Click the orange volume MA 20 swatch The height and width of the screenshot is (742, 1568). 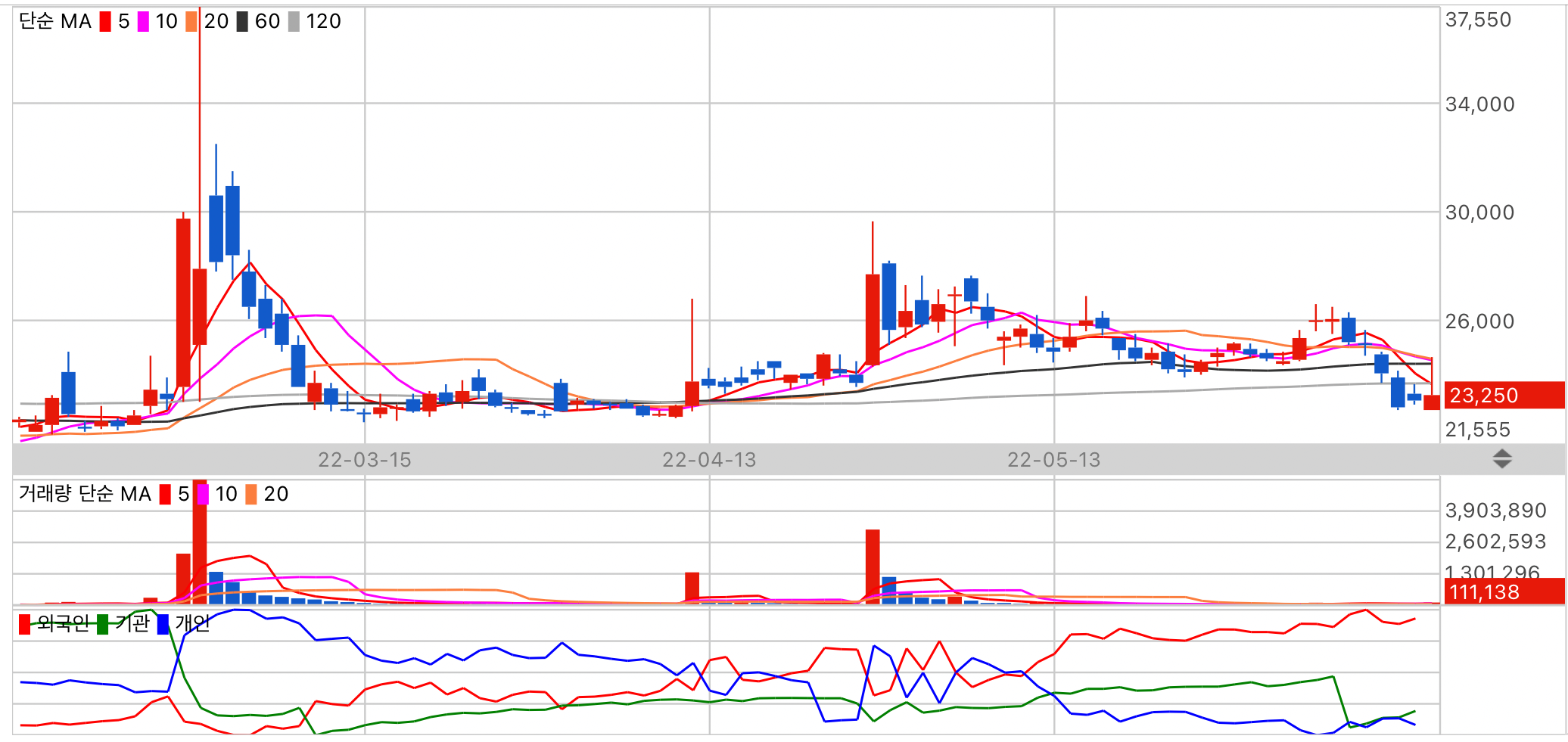(x=251, y=494)
